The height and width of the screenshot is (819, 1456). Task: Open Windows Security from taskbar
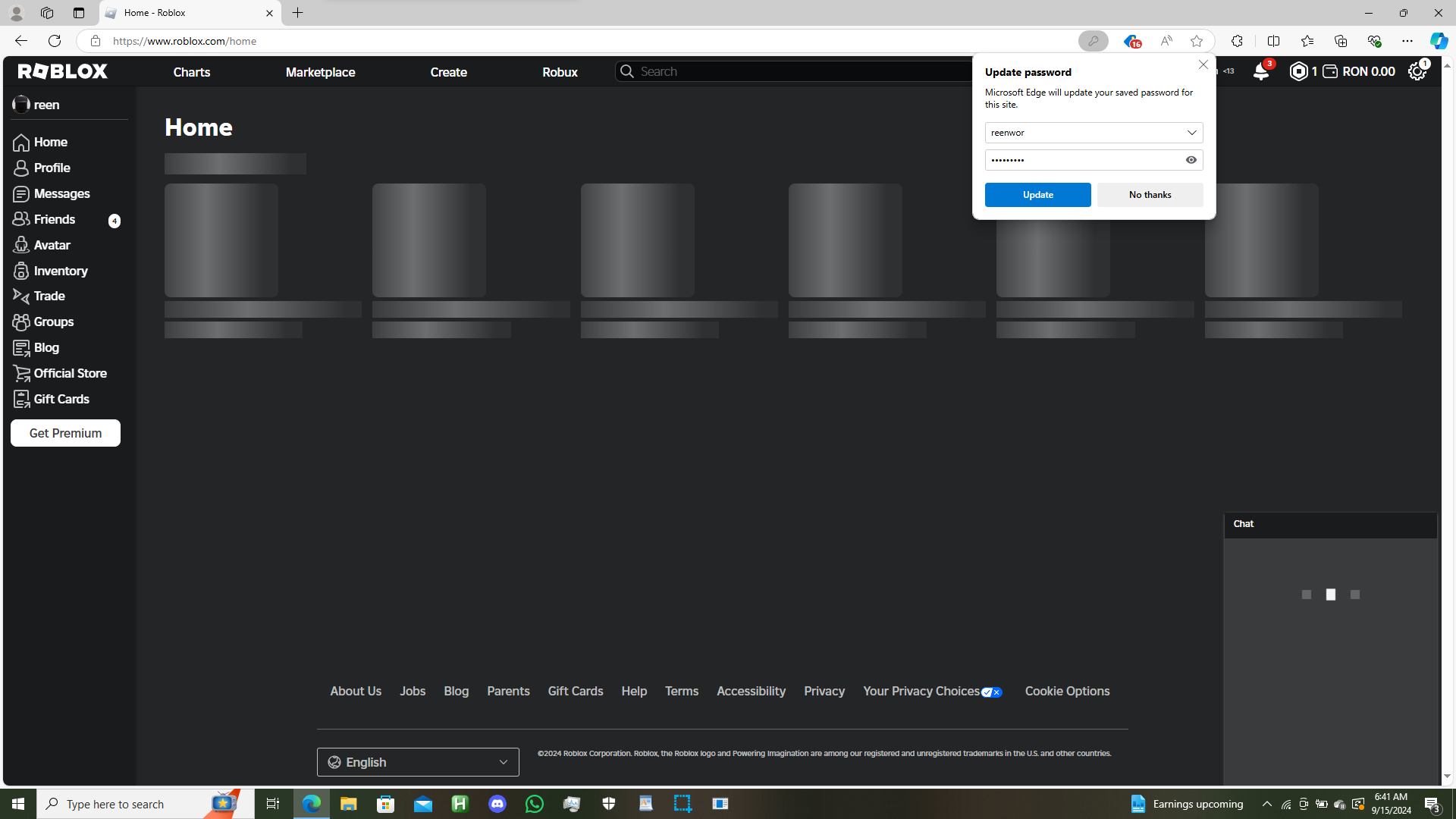(609, 804)
